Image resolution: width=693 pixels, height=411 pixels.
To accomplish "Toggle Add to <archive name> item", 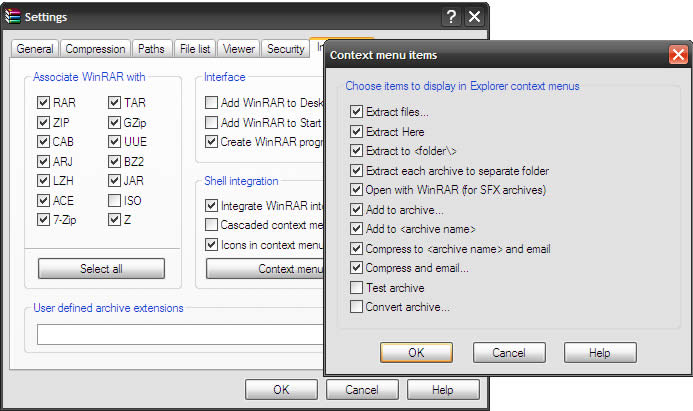I will [x=356, y=228].
